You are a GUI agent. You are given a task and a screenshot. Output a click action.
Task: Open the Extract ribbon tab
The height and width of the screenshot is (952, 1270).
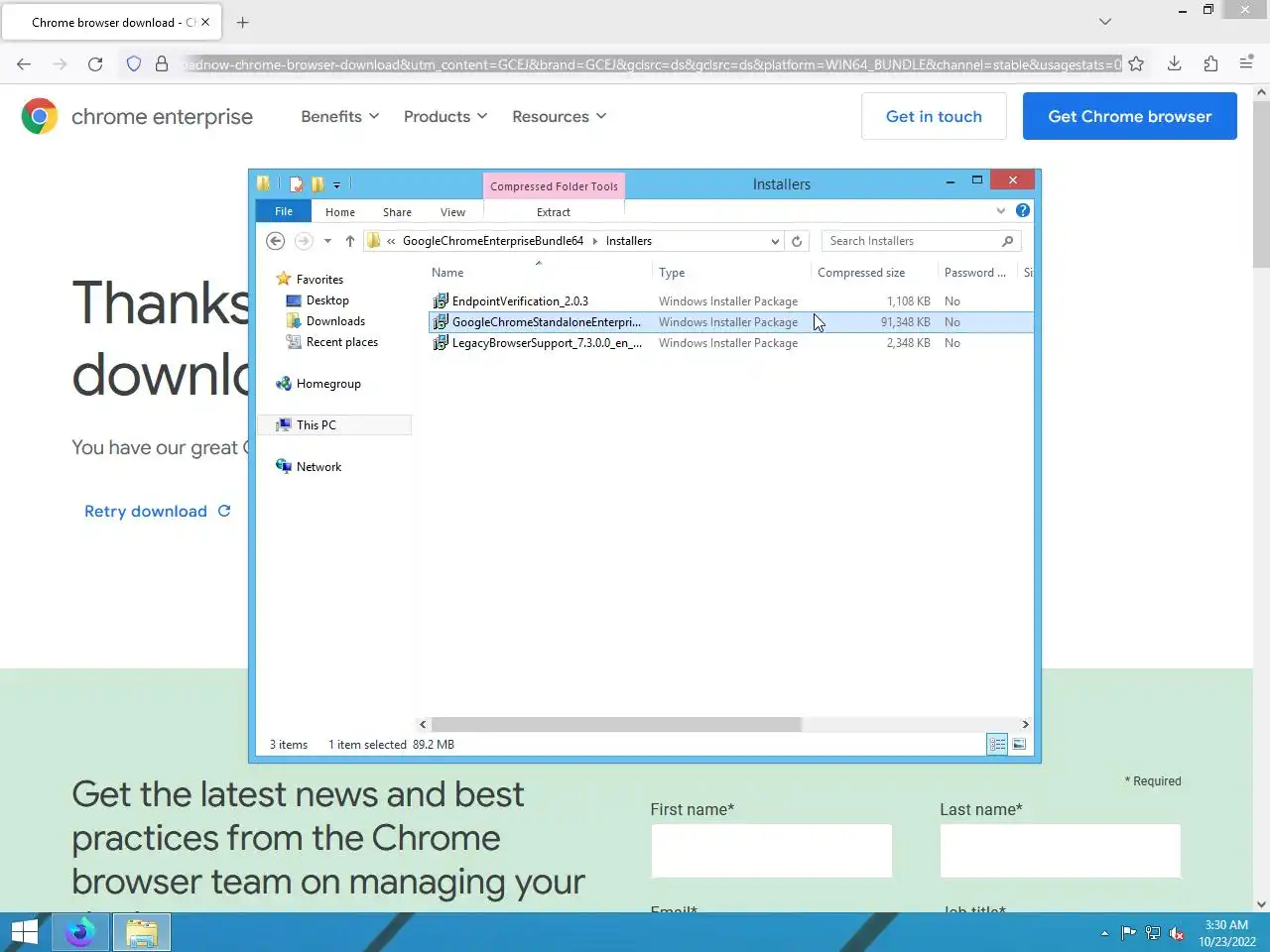tap(554, 212)
